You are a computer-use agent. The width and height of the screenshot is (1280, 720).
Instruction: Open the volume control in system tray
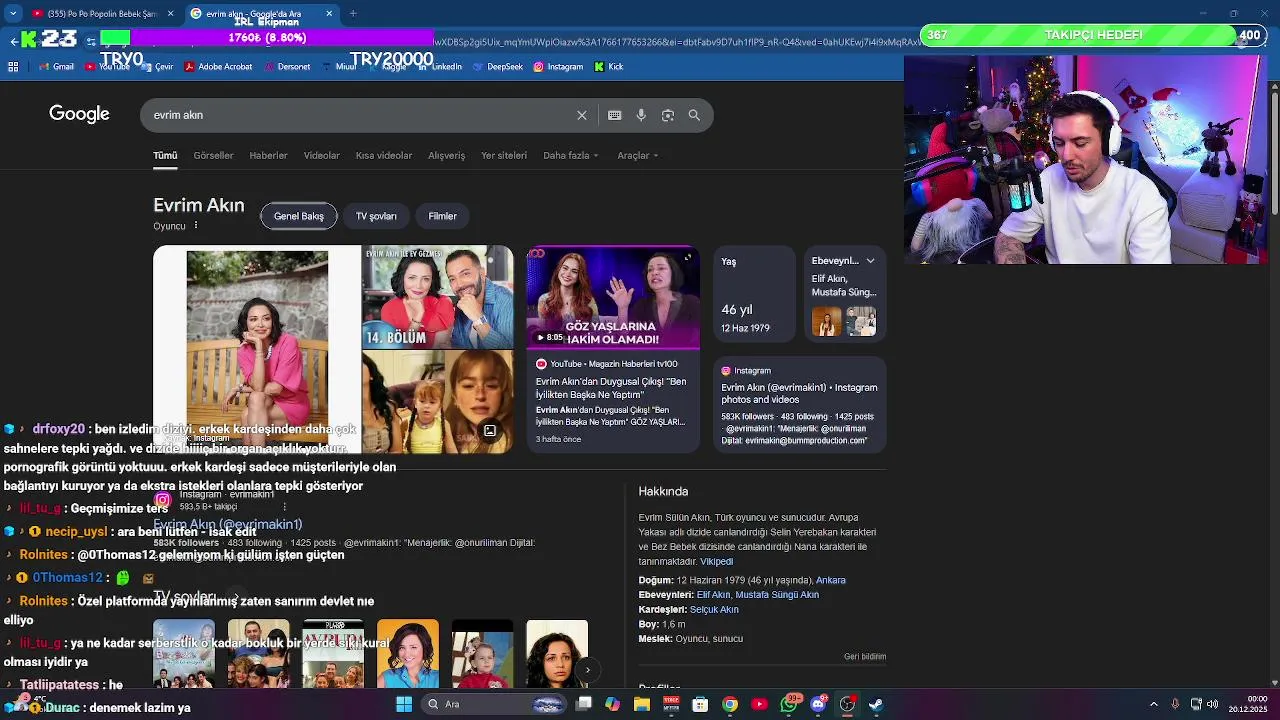pos(1215,704)
